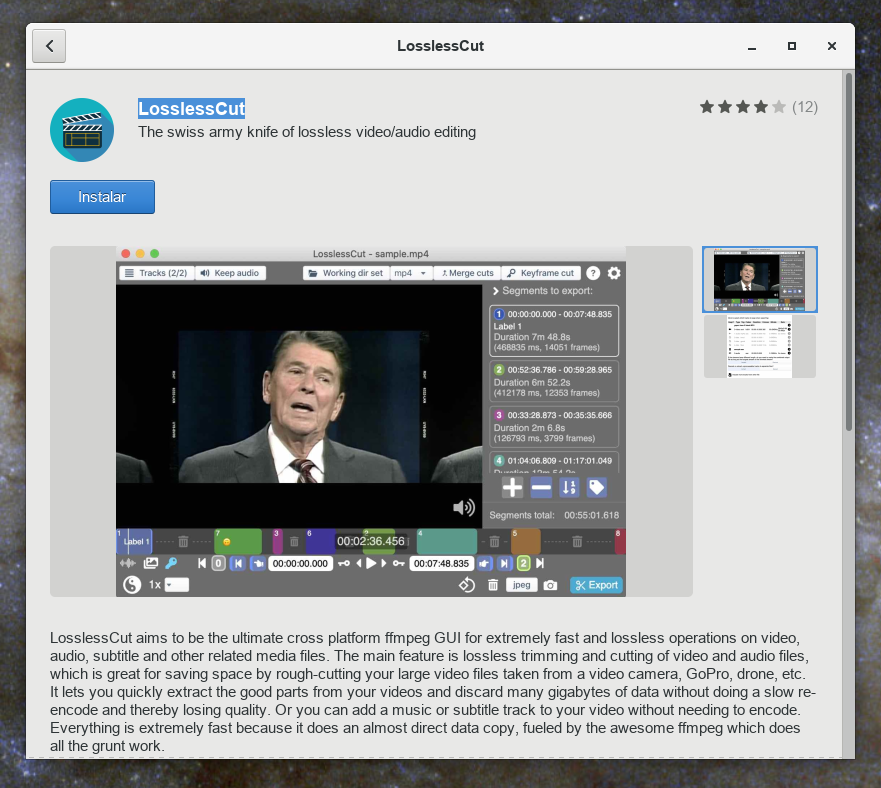Click the LosslessCut clapperboard app icon
Screen dimensions: 881x788
click(x=82, y=130)
